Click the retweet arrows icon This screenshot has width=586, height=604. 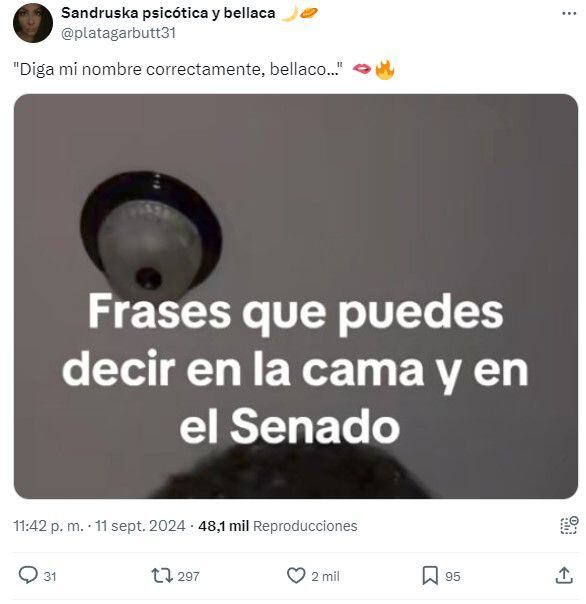(x=162, y=576)
